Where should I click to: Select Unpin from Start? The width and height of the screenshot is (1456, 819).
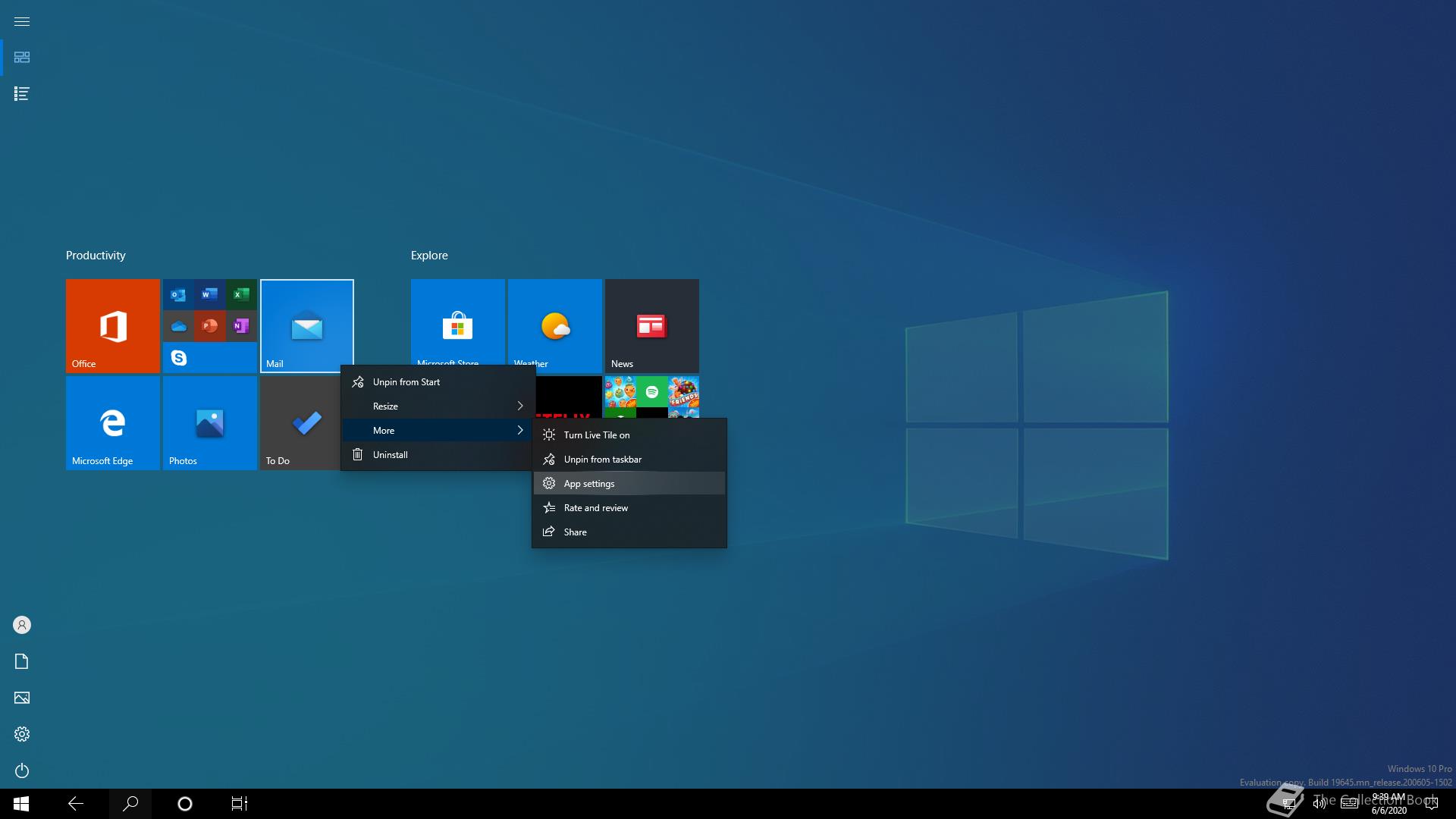click(438, 382)
